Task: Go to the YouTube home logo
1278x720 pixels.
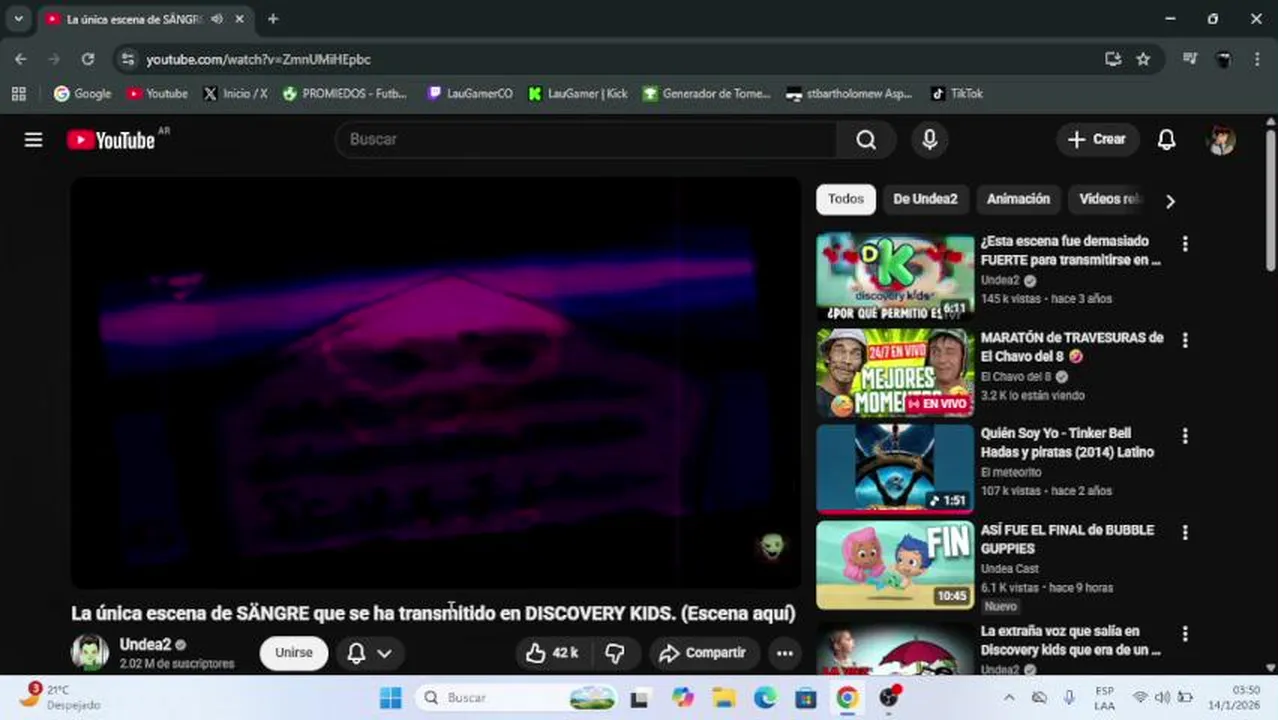Action: (x=111, y=140)
